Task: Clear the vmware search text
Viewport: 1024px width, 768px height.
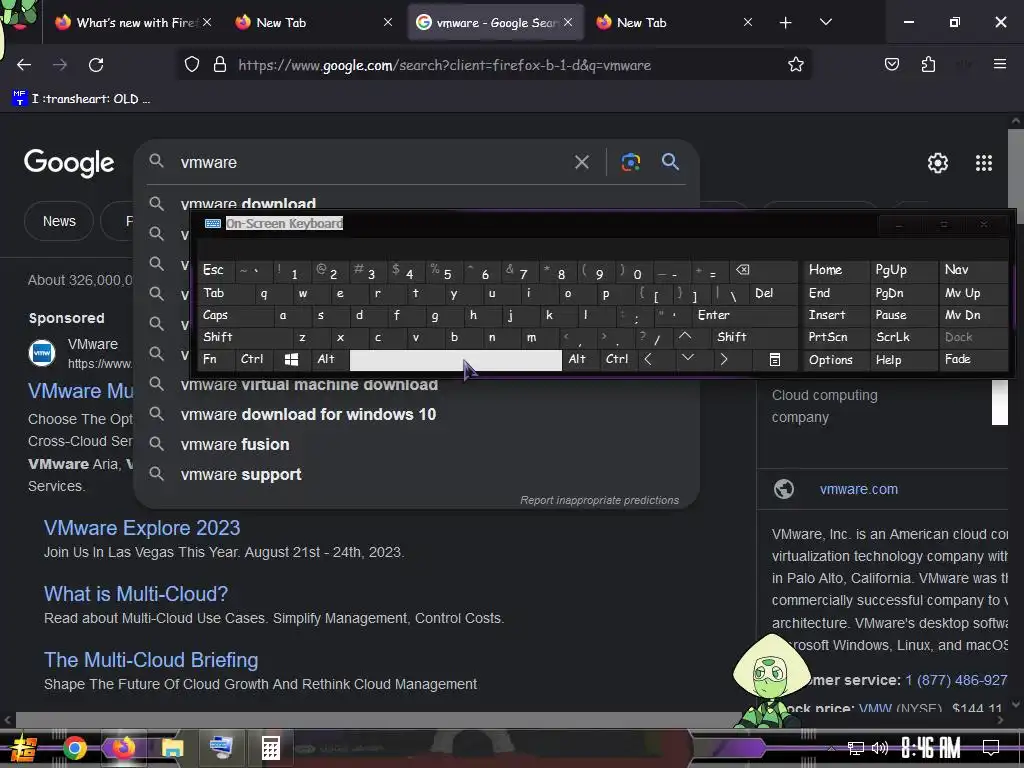Action: [581, 162]
